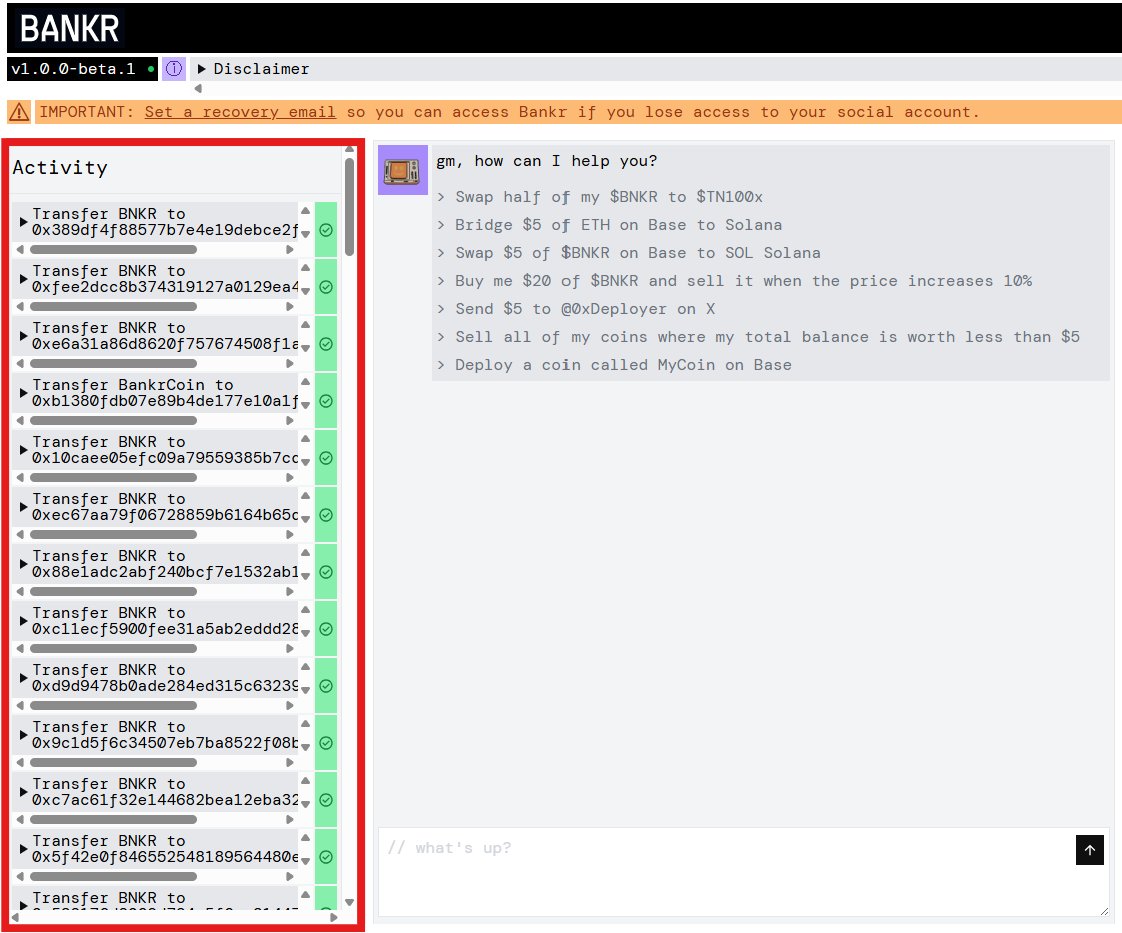Click the info icon beside the version badge
Image resolution: width=1122 pixels, height=933 pixels.
coord(174,69)
